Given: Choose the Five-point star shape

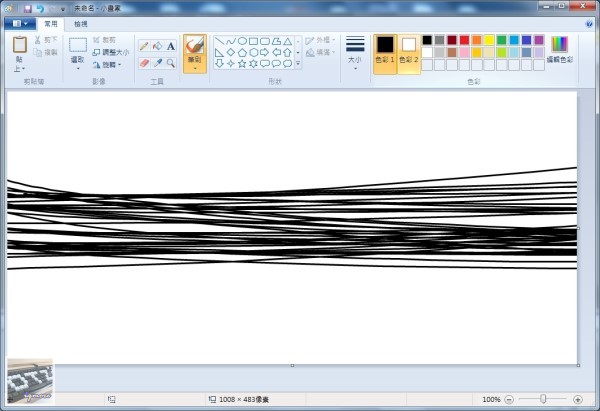Looking at the screenshot, I should (242, 64).
